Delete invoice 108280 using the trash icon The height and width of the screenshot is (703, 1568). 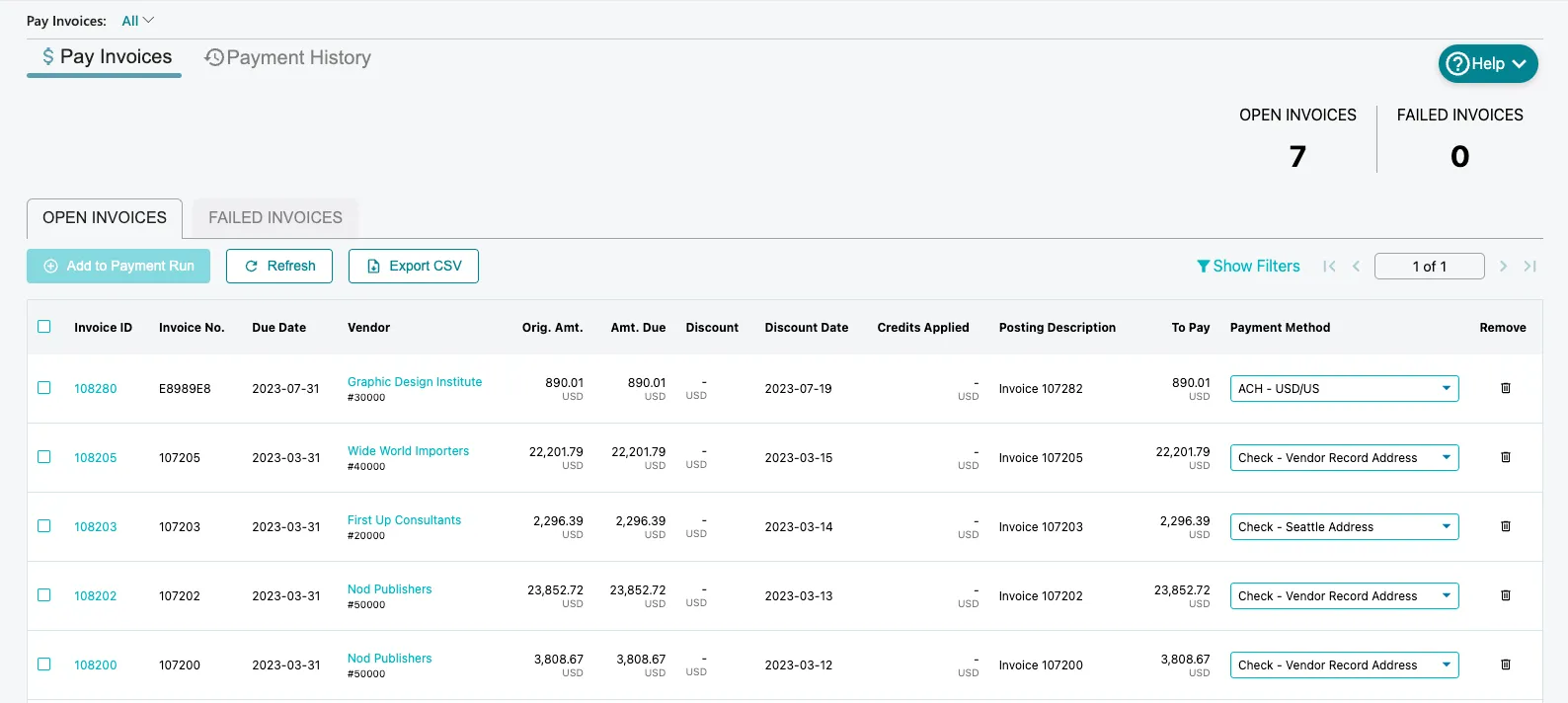1506,388
